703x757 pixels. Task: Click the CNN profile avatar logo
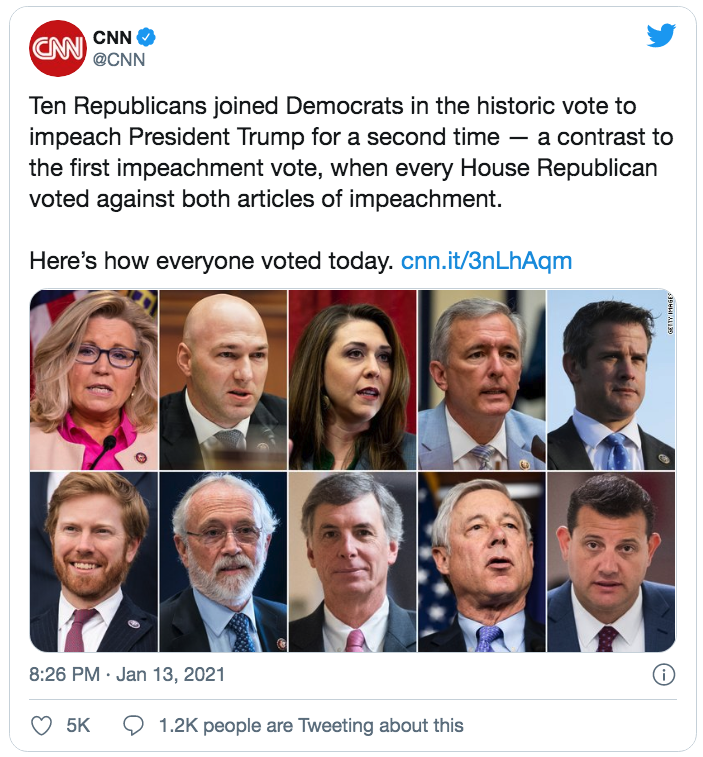tap(58, 48)
